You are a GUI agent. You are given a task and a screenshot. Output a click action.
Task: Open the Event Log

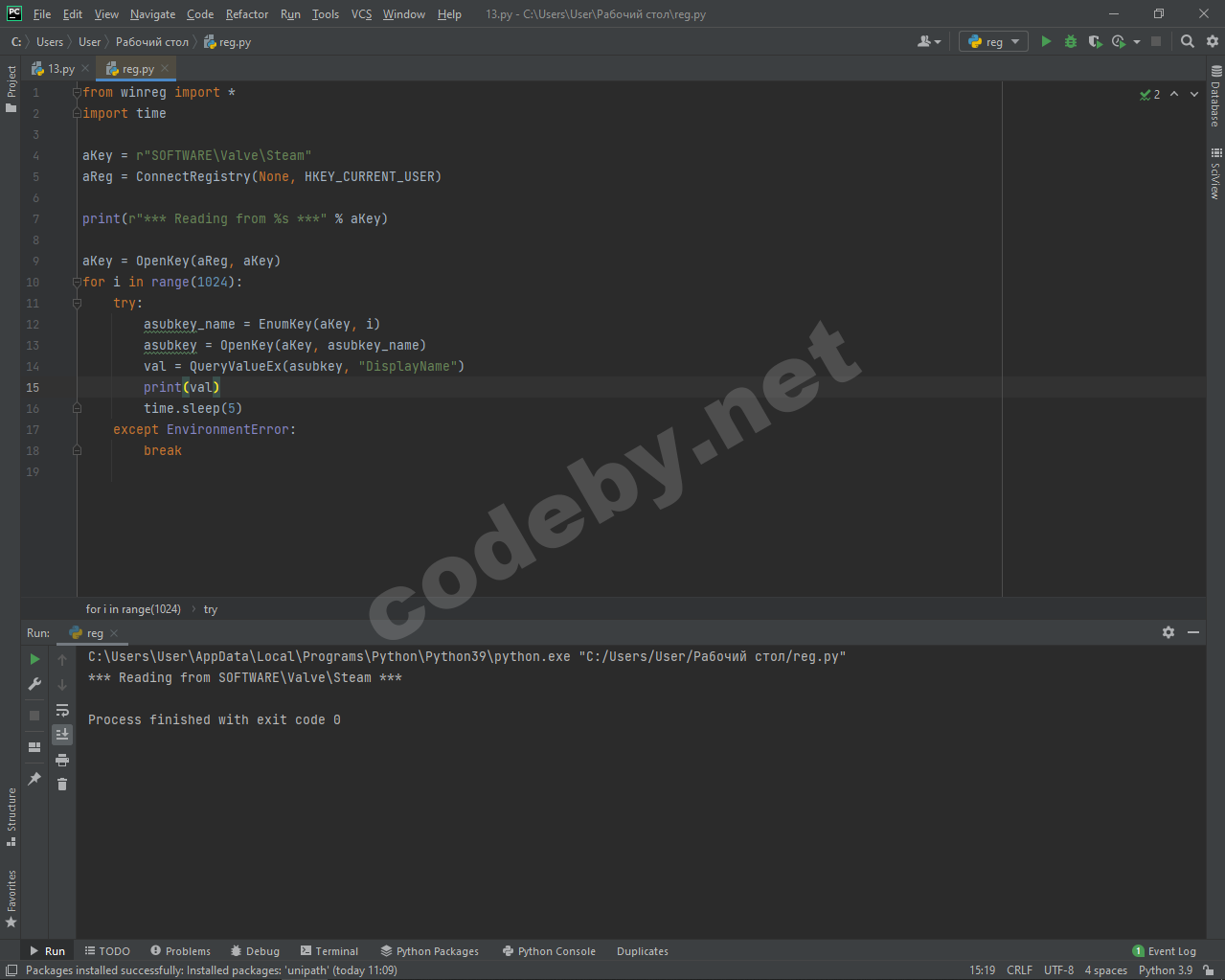tap(1165, 951)
